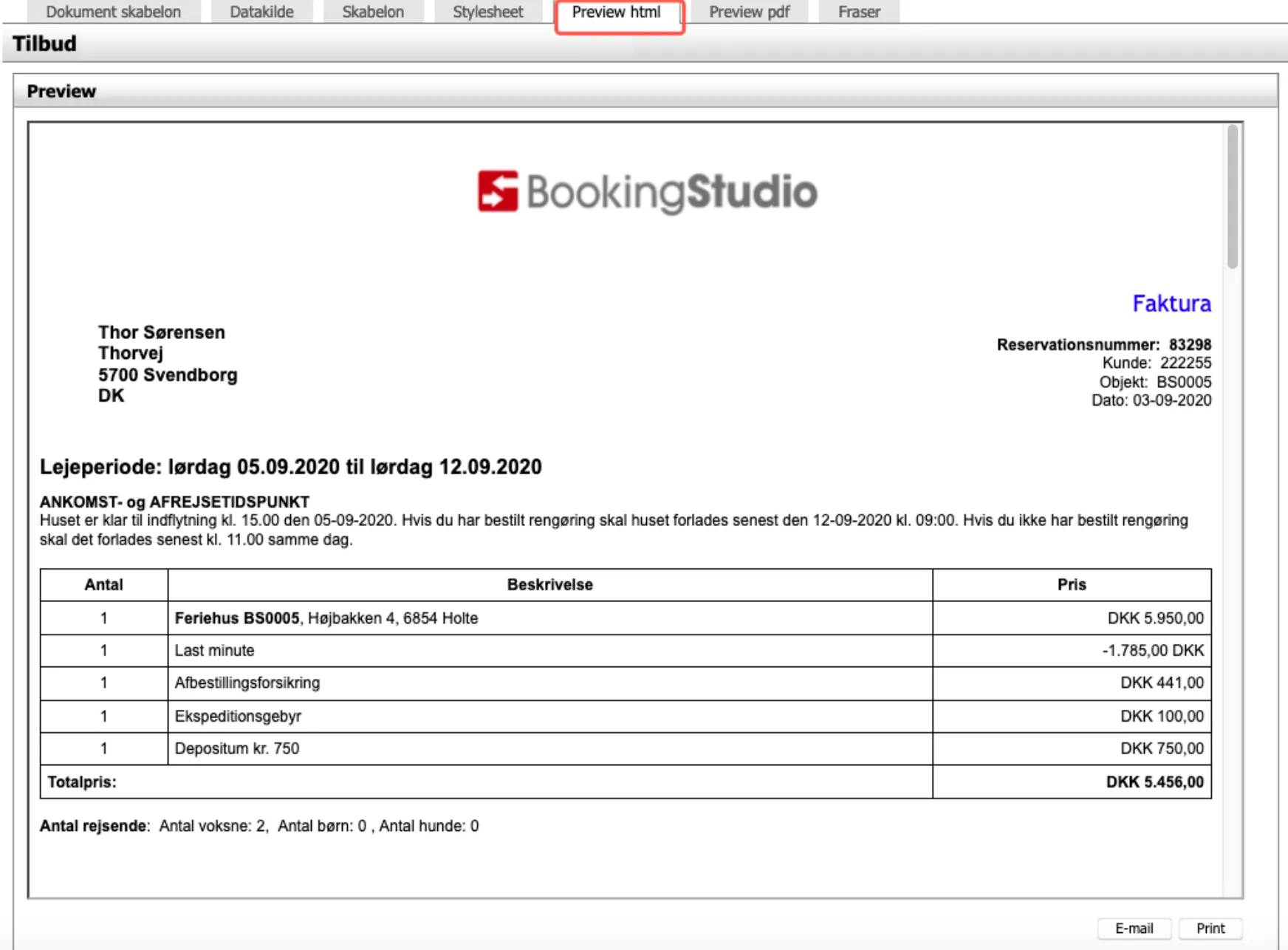Switch to the Datakilde tab
Screen dimensions: 1288x950
tap(261, 12)
